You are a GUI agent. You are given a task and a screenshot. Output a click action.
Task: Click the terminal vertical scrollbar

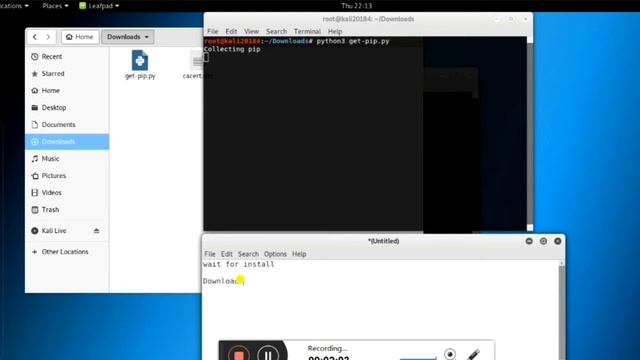pos(530,134)
